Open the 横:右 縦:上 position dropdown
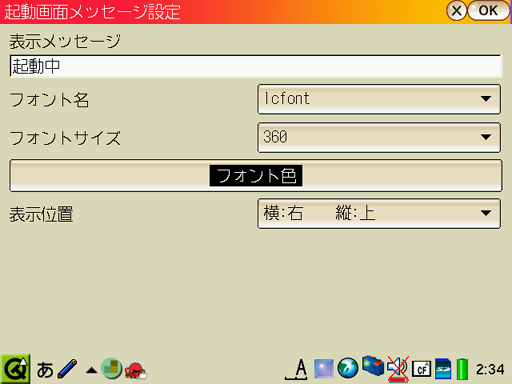512x384 pixels. [379, 213]
